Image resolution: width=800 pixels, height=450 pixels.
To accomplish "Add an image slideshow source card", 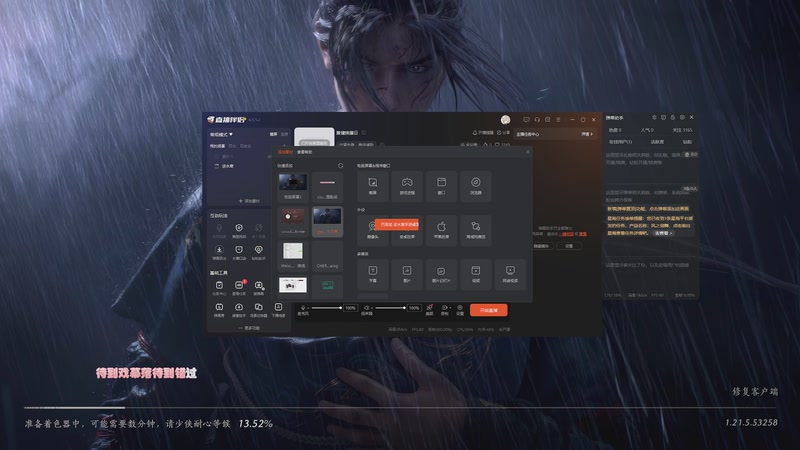I will (x=441, y=274).
